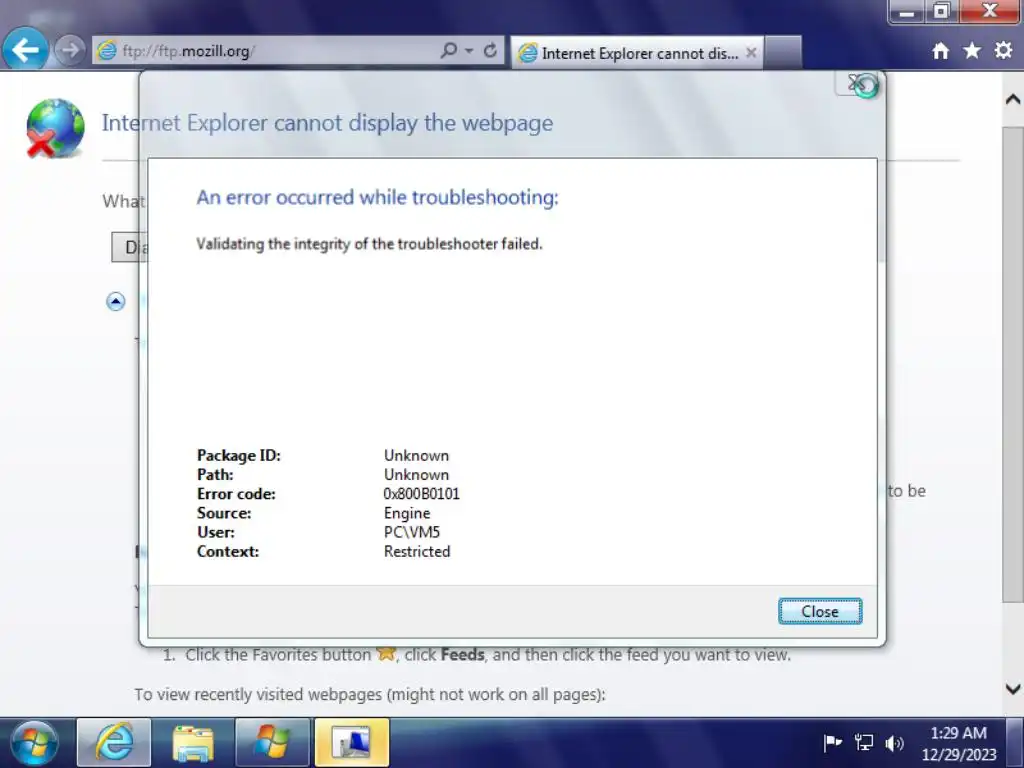Click the Context value Restricted
This screenshot has height=768, width=1024.
pos(417,551)
